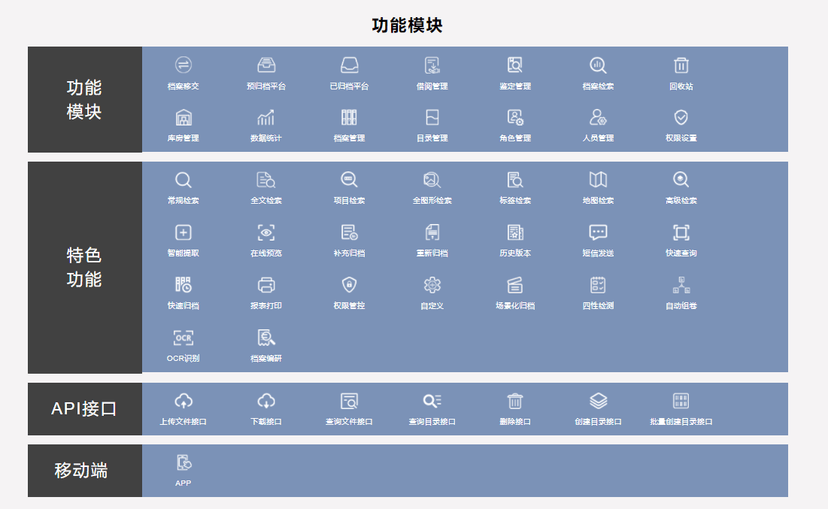Open the 档案移交 module icon
The width and height of the screenshot is (828, 509).
(183, 65)
